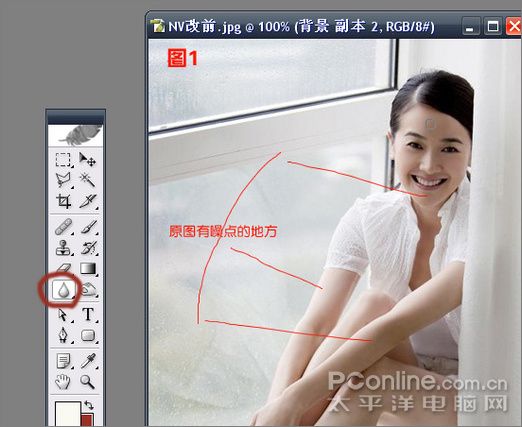Select the History Brush tool
The image size is (522, 427).
click(x=89, y=248)
